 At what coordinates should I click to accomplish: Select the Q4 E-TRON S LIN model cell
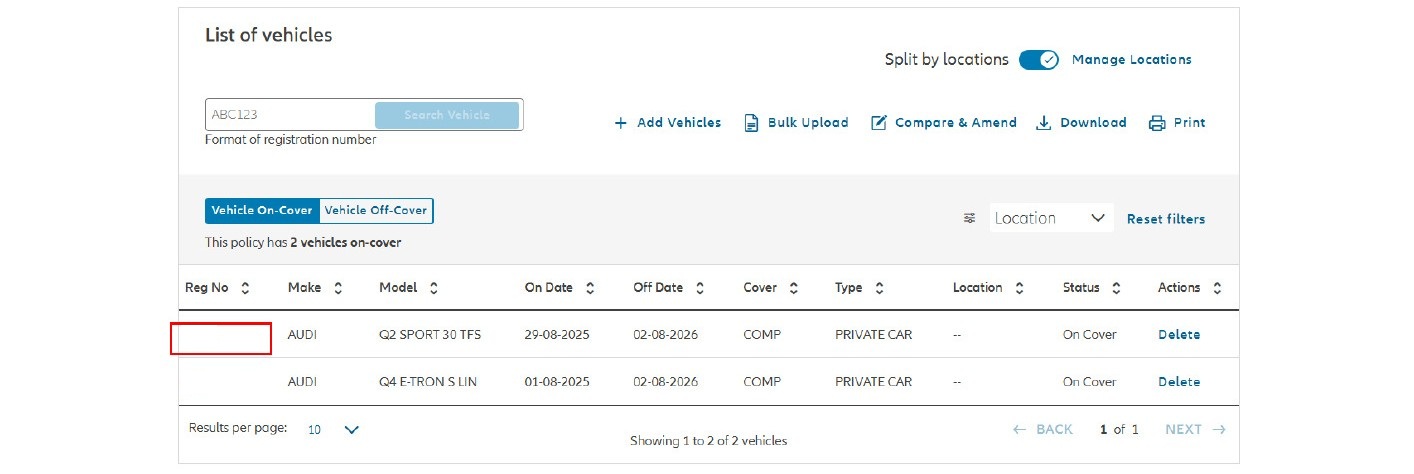(x=428, y=382)
